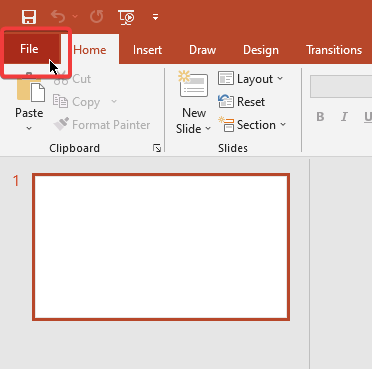Click the Paste clipboard icon
Image resolution: width=372 pixels, height=369 pixels.
(31, 87)
